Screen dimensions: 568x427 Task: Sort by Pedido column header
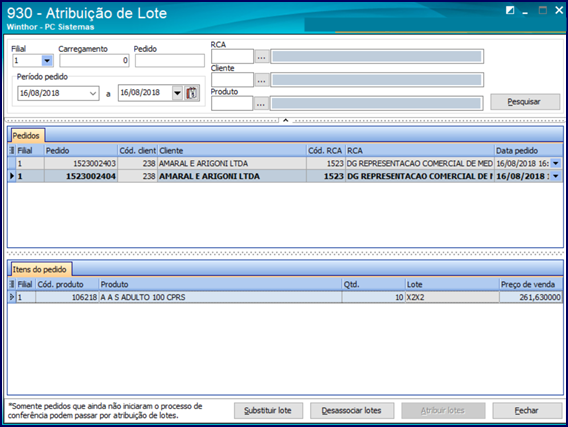pyautogui.click(x=81, y=150)
